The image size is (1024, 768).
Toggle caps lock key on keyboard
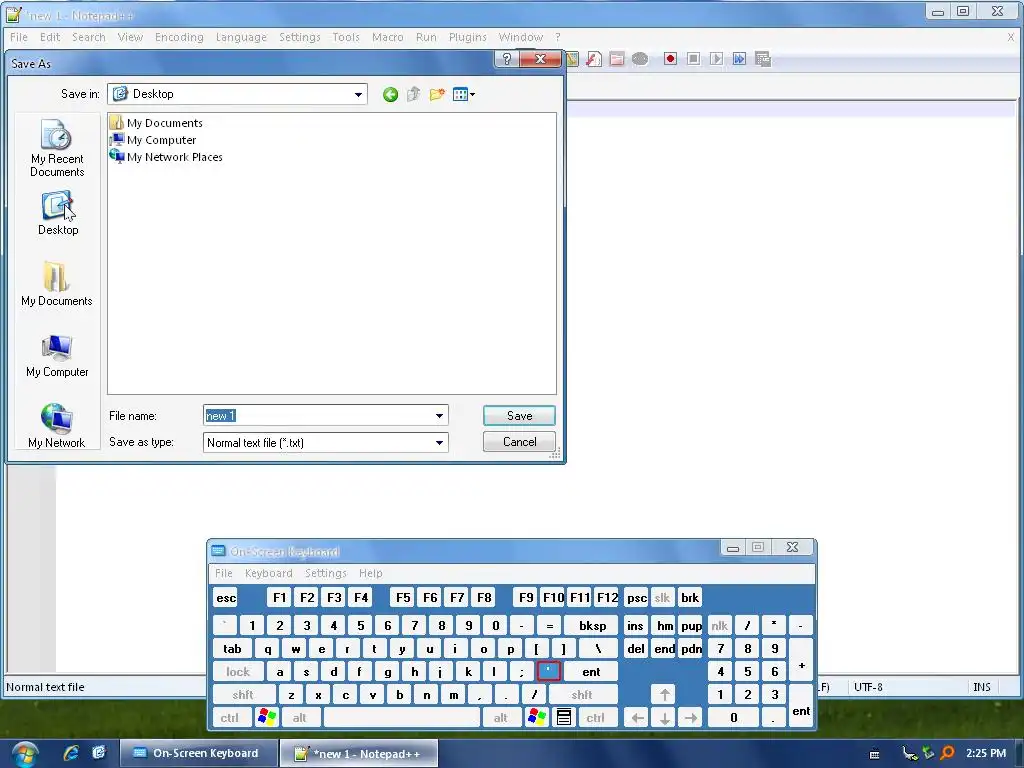[x=238, y=672]
